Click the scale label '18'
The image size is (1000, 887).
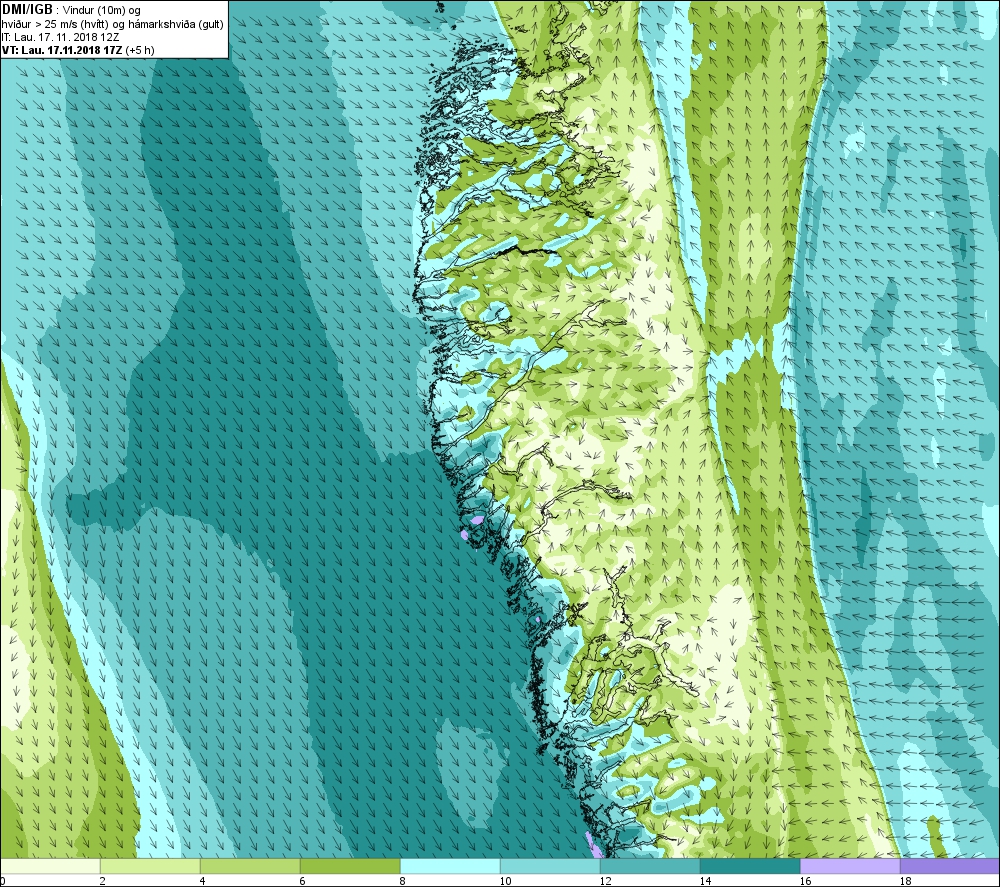point(906,881)
